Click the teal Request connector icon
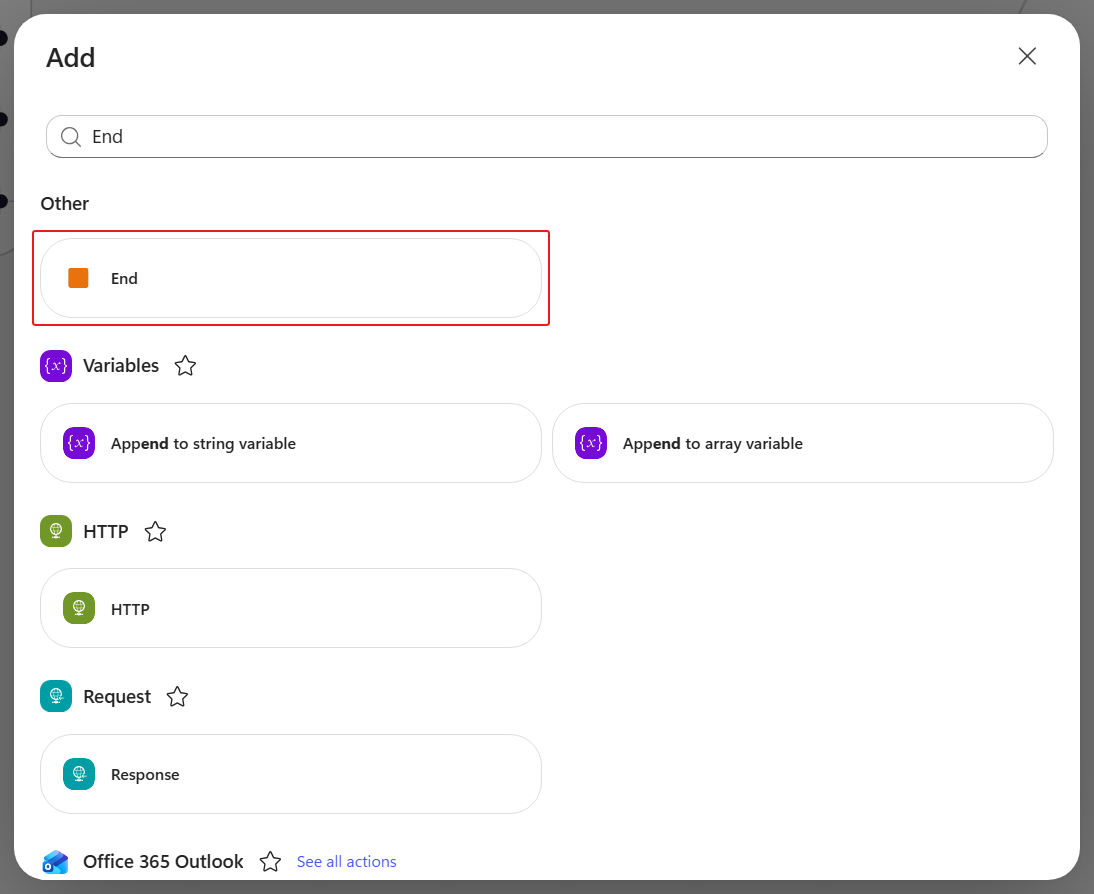 pos(56,696)
